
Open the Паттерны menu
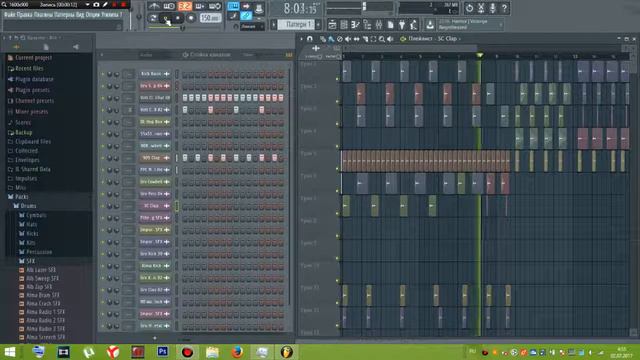tap(63, 15)
